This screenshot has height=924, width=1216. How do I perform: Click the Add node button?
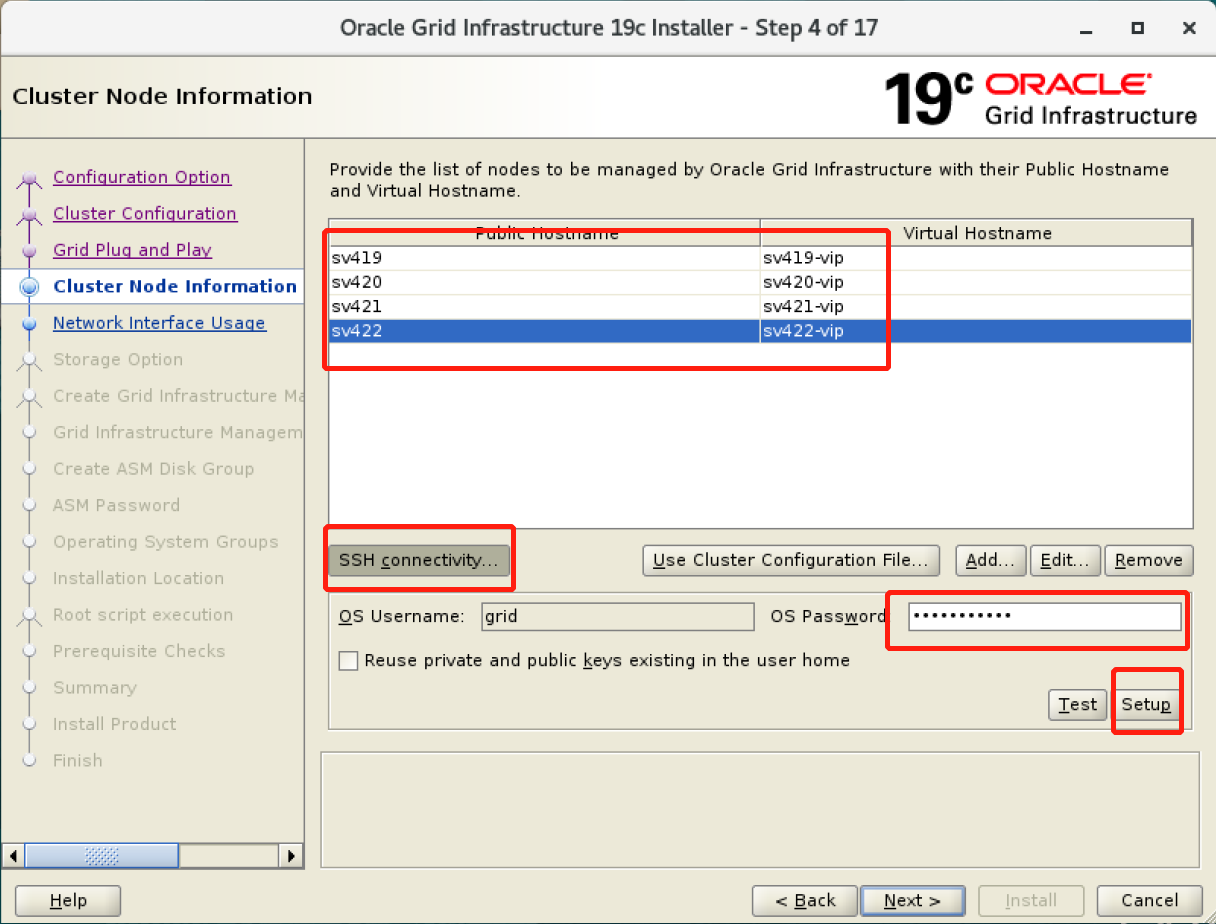pos(991,561)
